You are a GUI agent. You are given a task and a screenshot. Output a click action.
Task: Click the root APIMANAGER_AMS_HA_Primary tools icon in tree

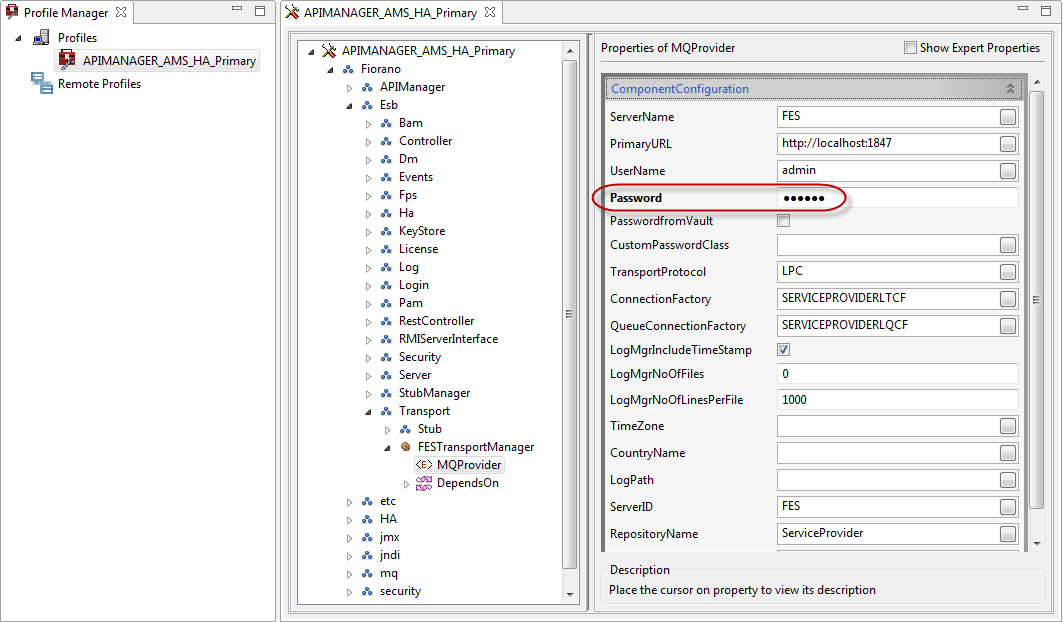tap(329, 51)
